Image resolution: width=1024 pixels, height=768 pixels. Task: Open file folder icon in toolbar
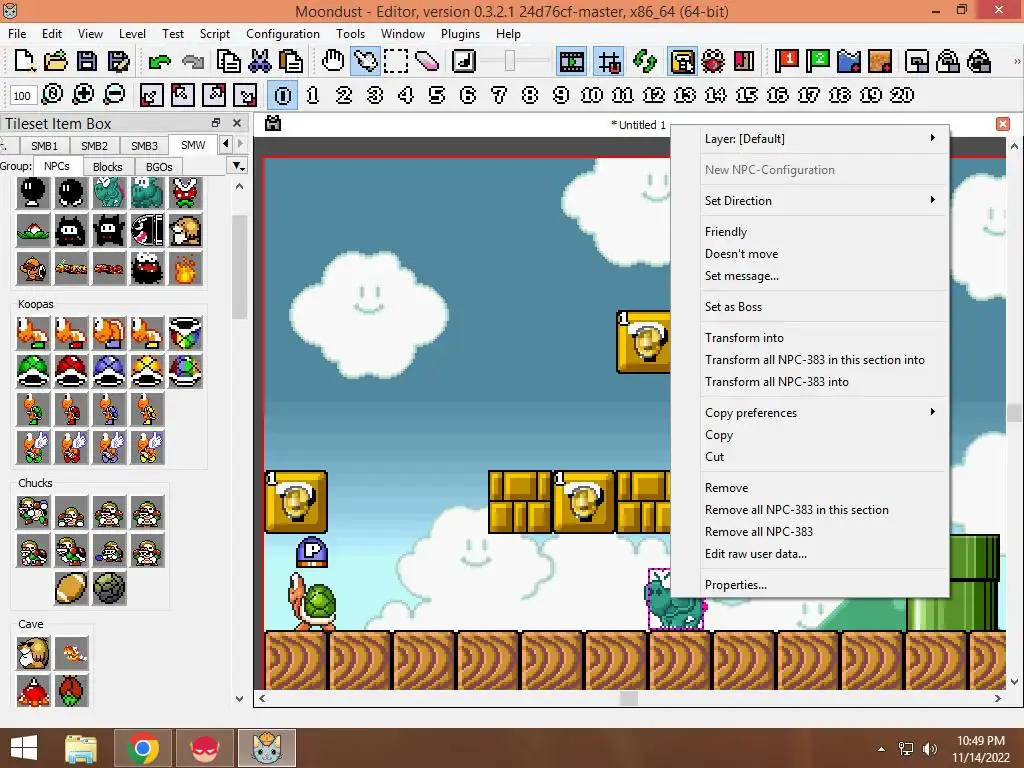[x=56, y=61]
